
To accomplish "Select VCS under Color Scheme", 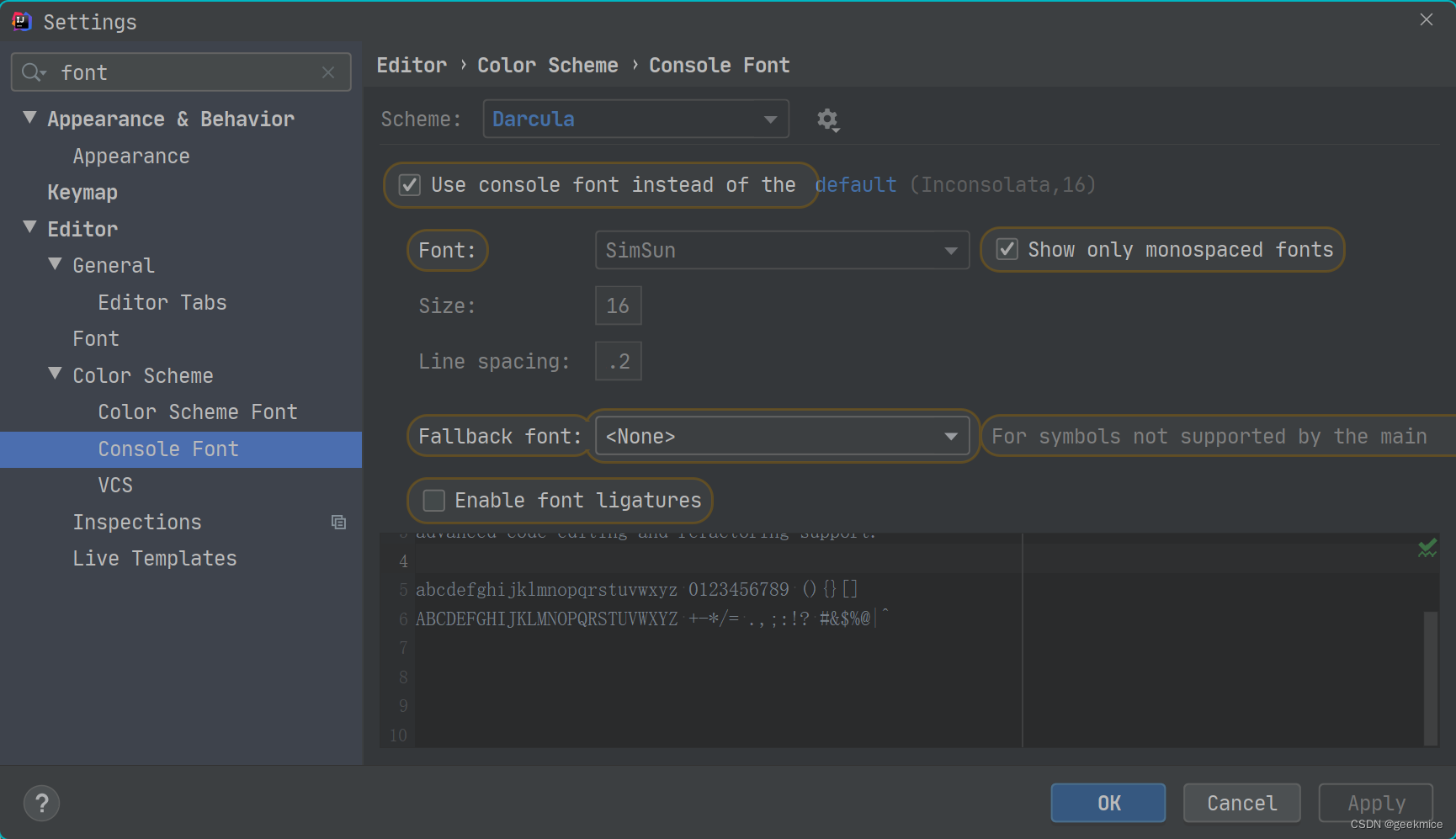I will (x=115, y=486).
